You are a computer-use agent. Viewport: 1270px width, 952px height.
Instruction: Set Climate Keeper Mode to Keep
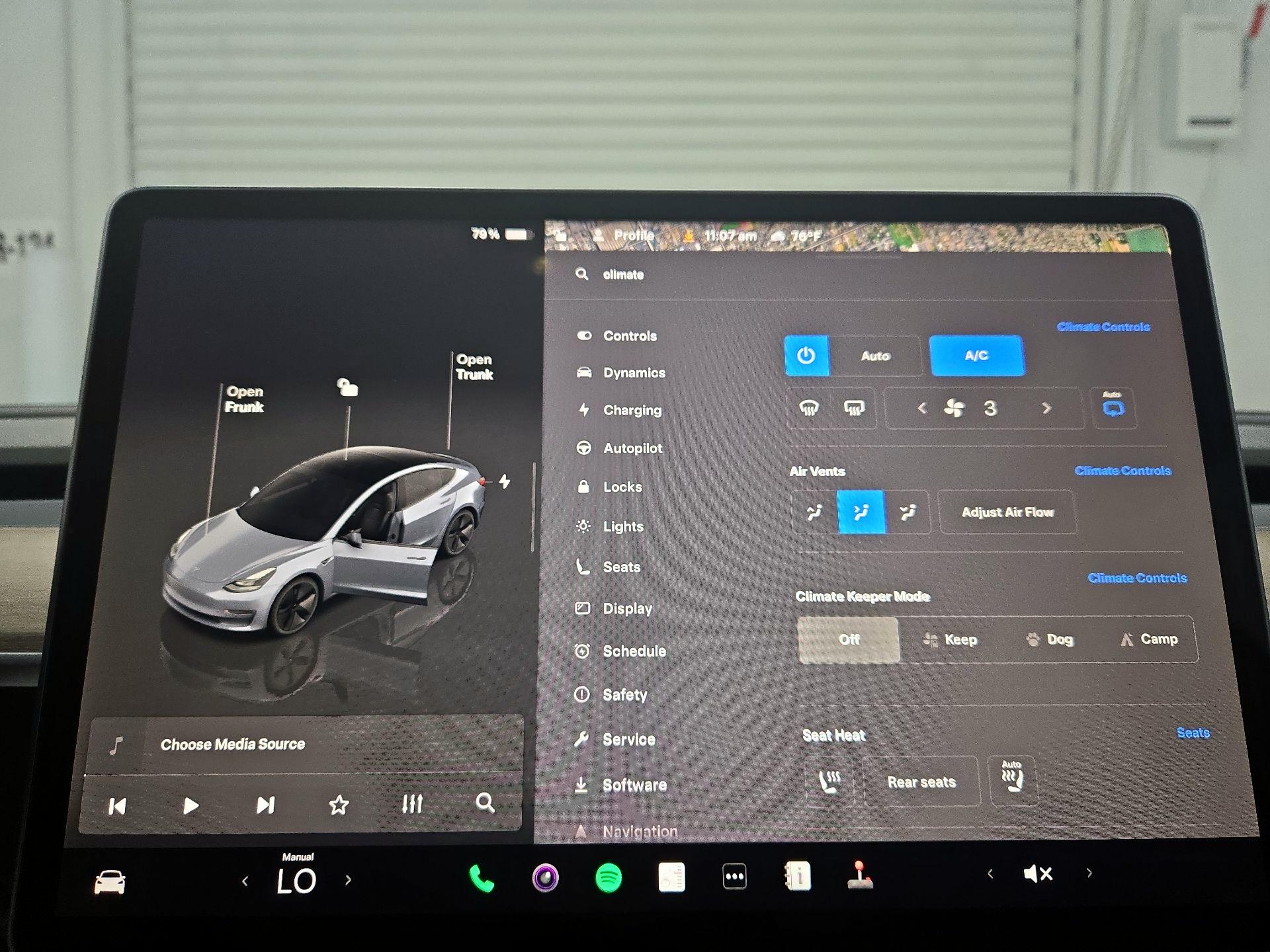point(950,639)
